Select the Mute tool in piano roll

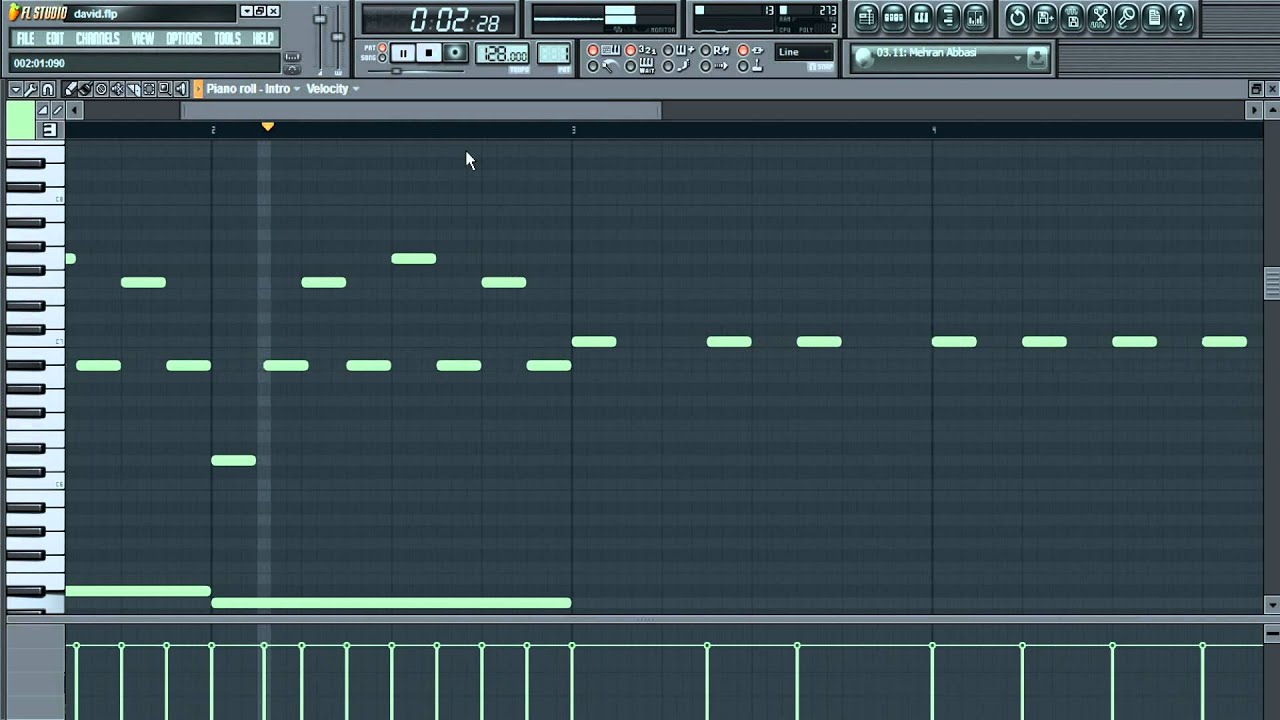point(117,89)
